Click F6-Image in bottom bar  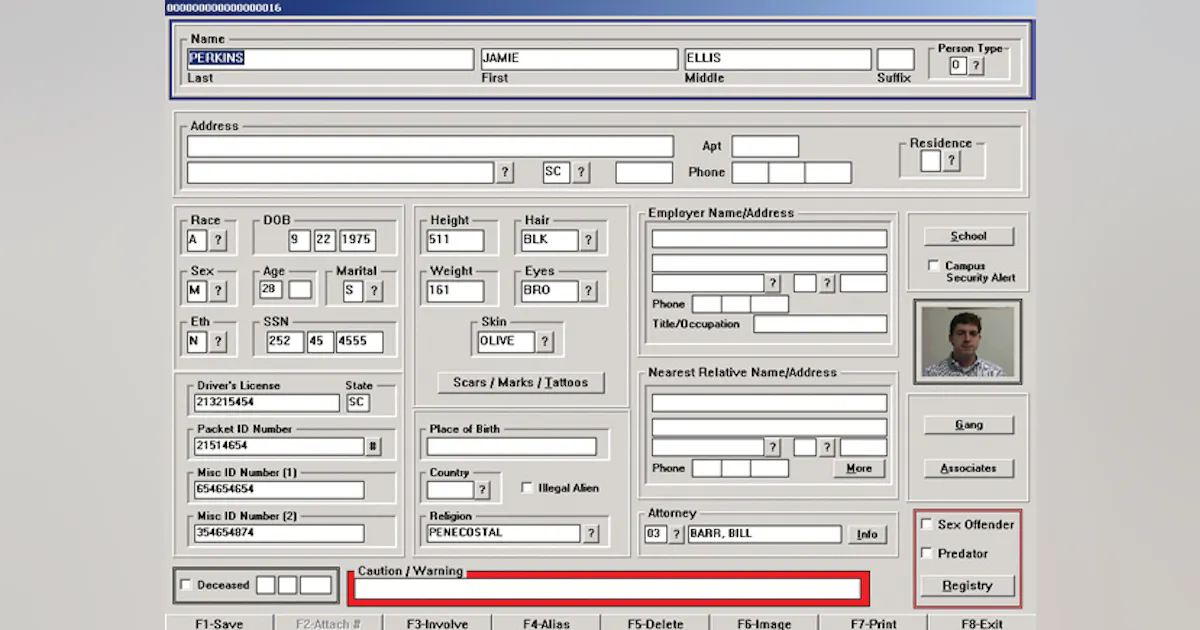pos(764,623)
